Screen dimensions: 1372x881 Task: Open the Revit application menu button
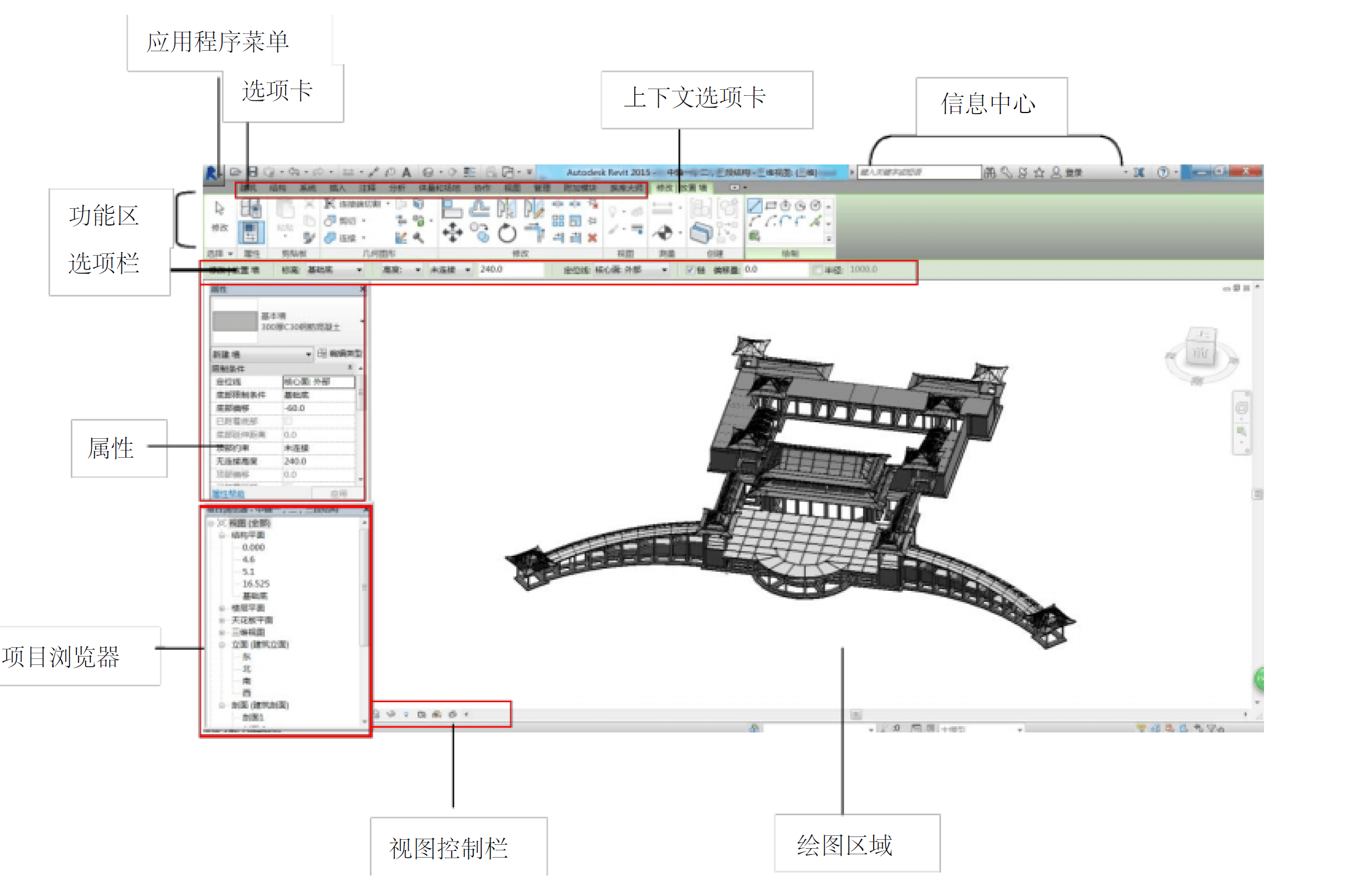tap(212, 173)
